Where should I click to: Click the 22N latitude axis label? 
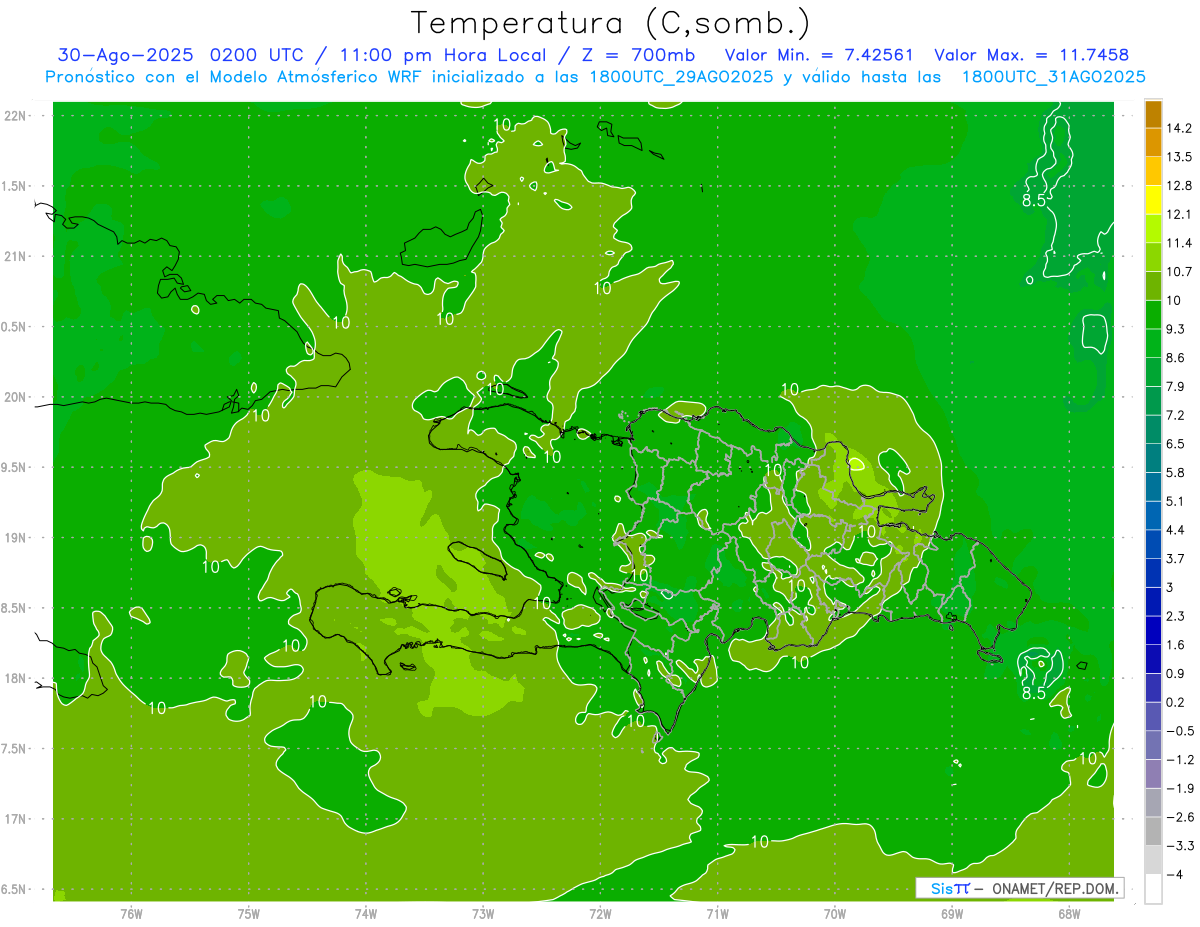click(14, 116)
